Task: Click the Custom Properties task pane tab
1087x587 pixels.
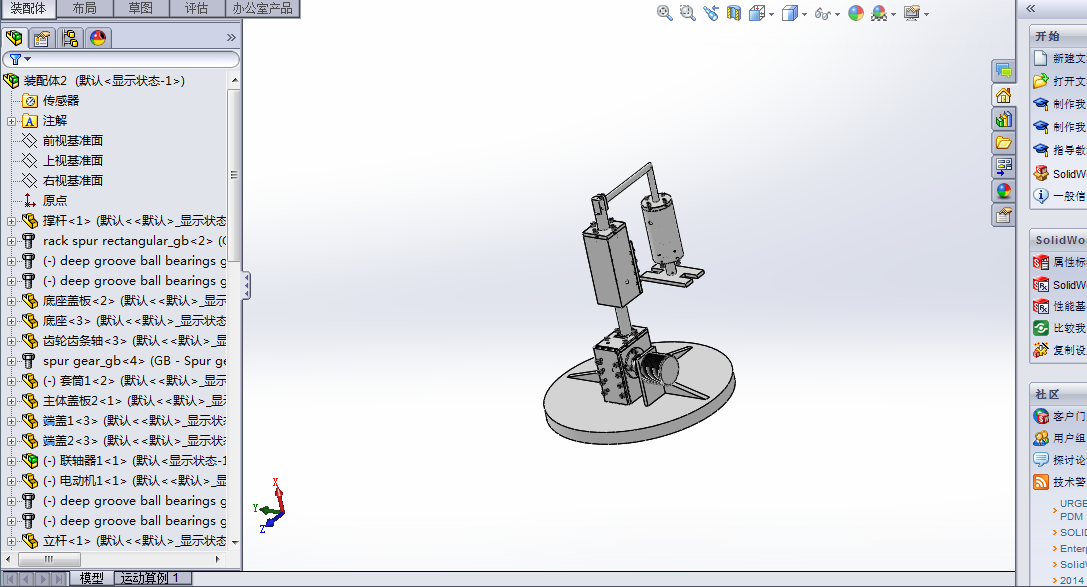Action: pos(1004,215)
